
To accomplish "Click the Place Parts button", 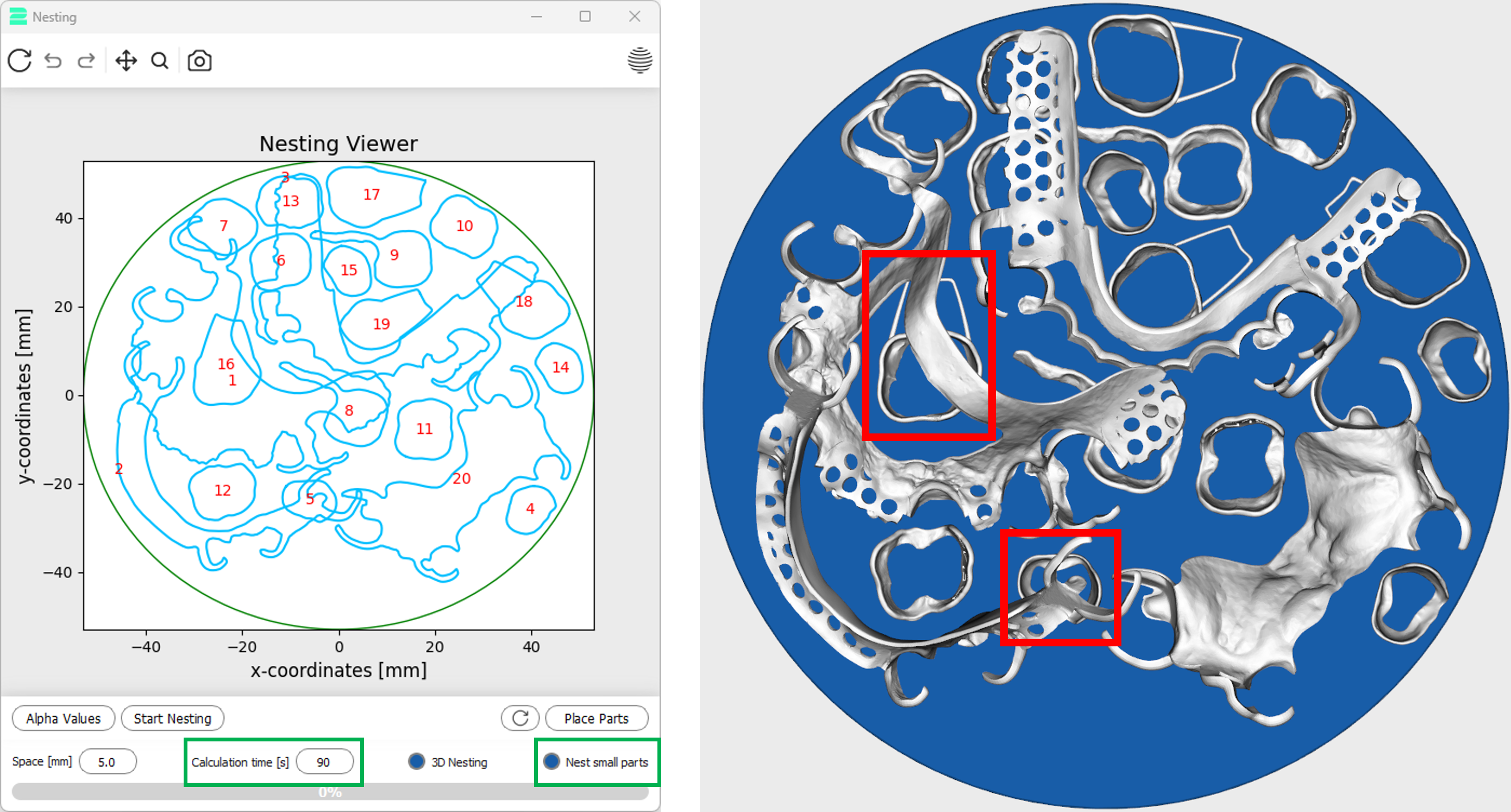I will click(596, 718).
